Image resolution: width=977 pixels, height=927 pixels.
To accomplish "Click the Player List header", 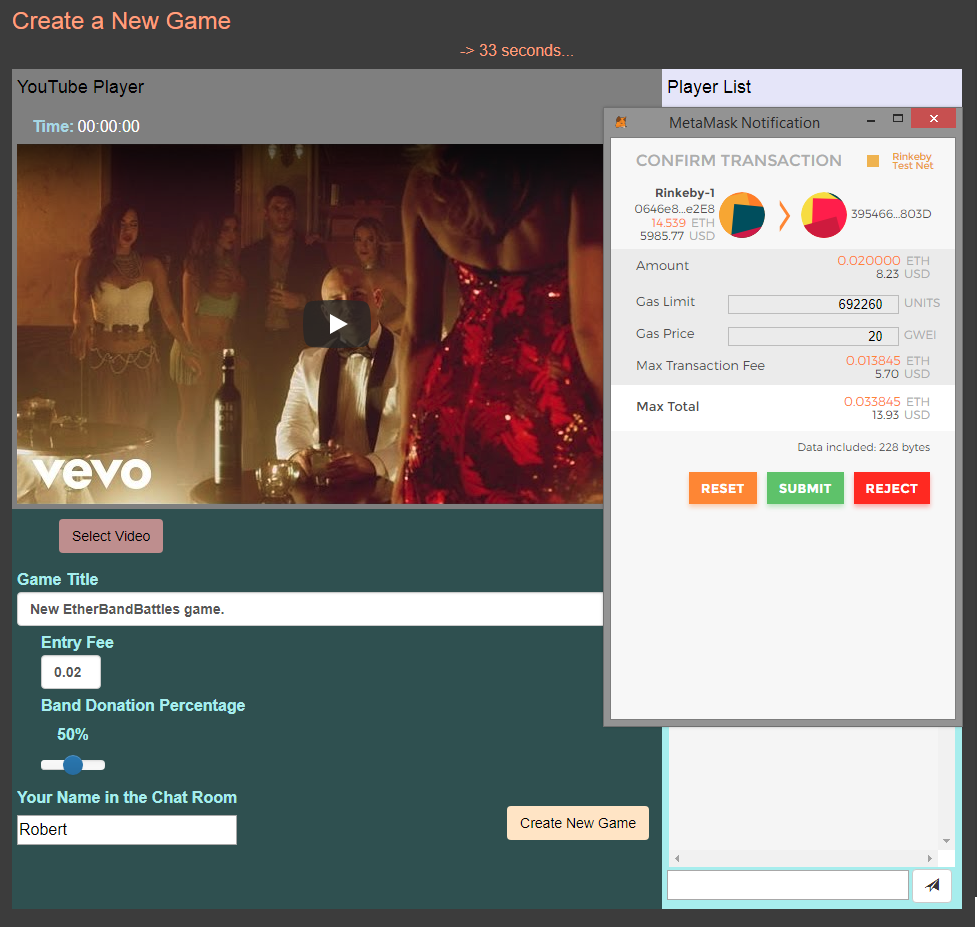I will [x=709, y=87].
